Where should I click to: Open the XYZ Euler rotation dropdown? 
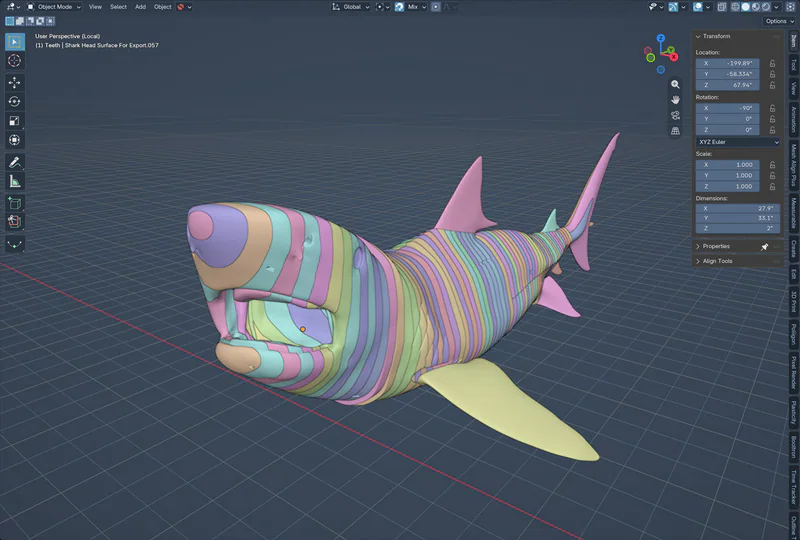click(x=738, y=142)
